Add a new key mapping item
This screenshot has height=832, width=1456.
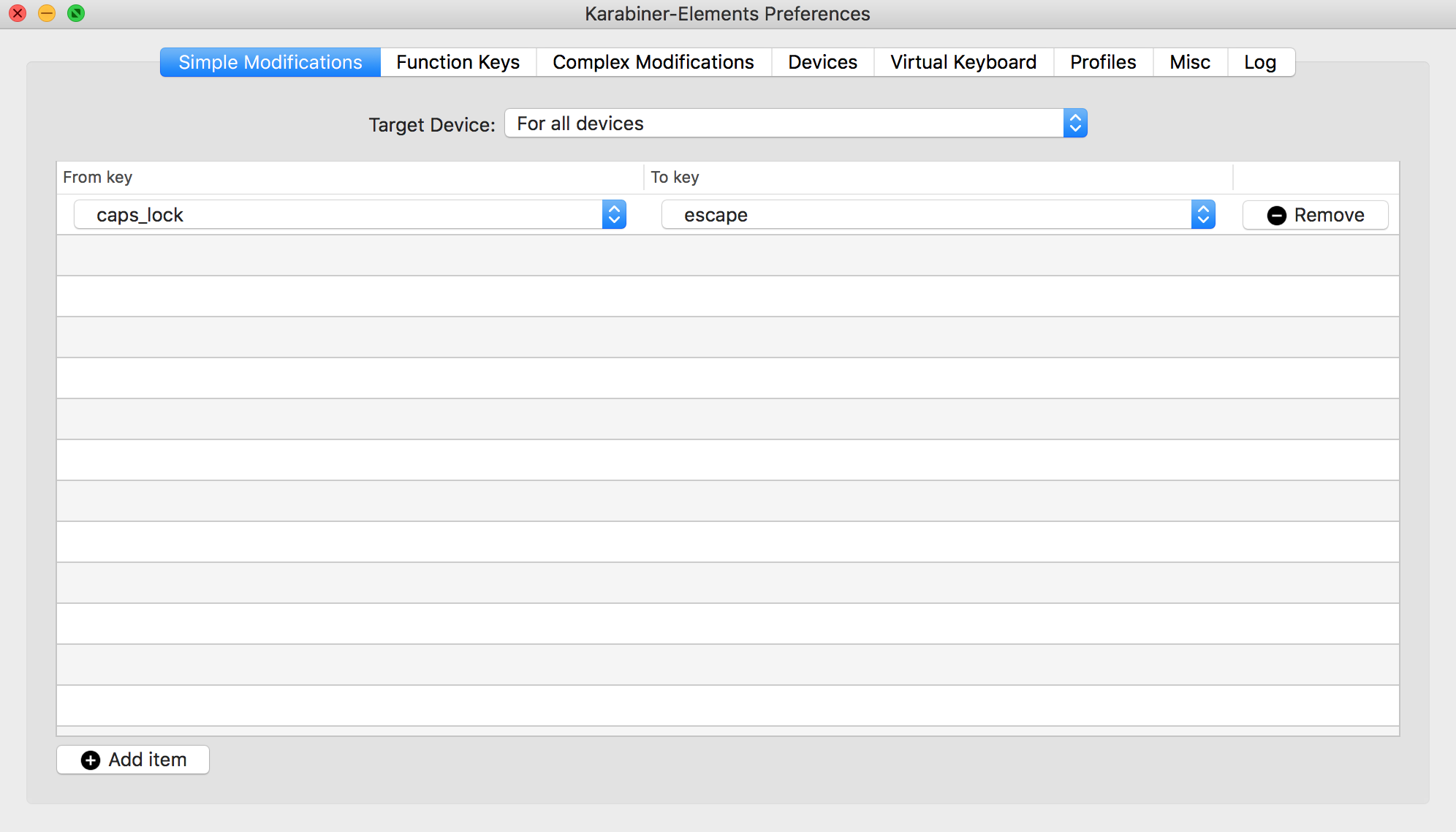[132, 760]
